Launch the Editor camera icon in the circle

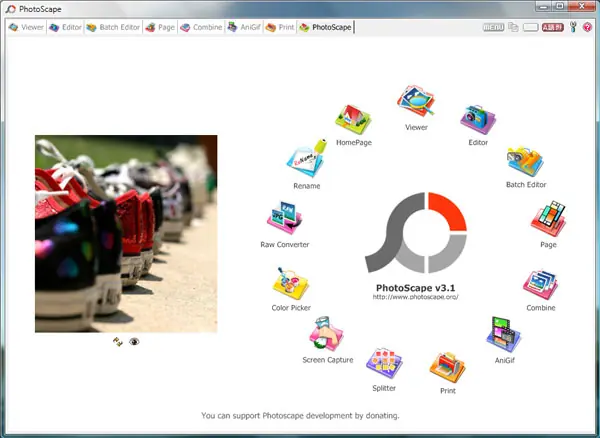[478, 119]
